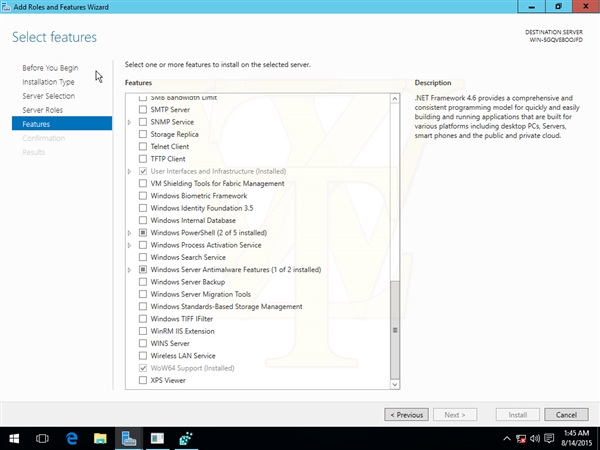Enable Windows Search Service checkbox

pos(143,257)
